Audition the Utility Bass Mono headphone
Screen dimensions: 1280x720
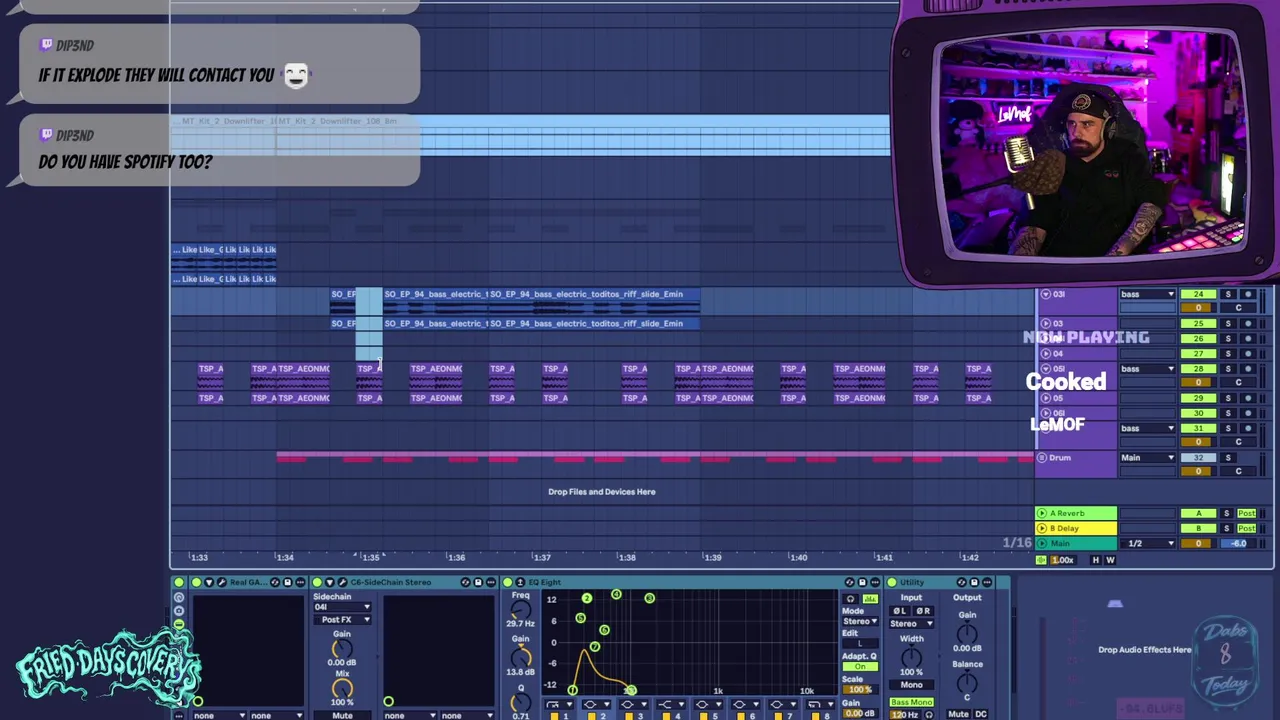tap(928, 714)
